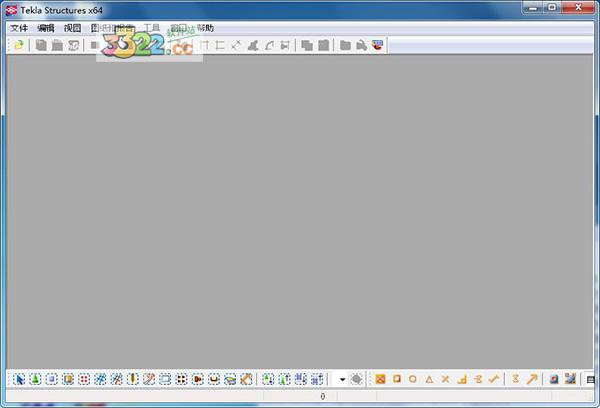Click the greyed overlapping squares copy icon

coord(307,45)
